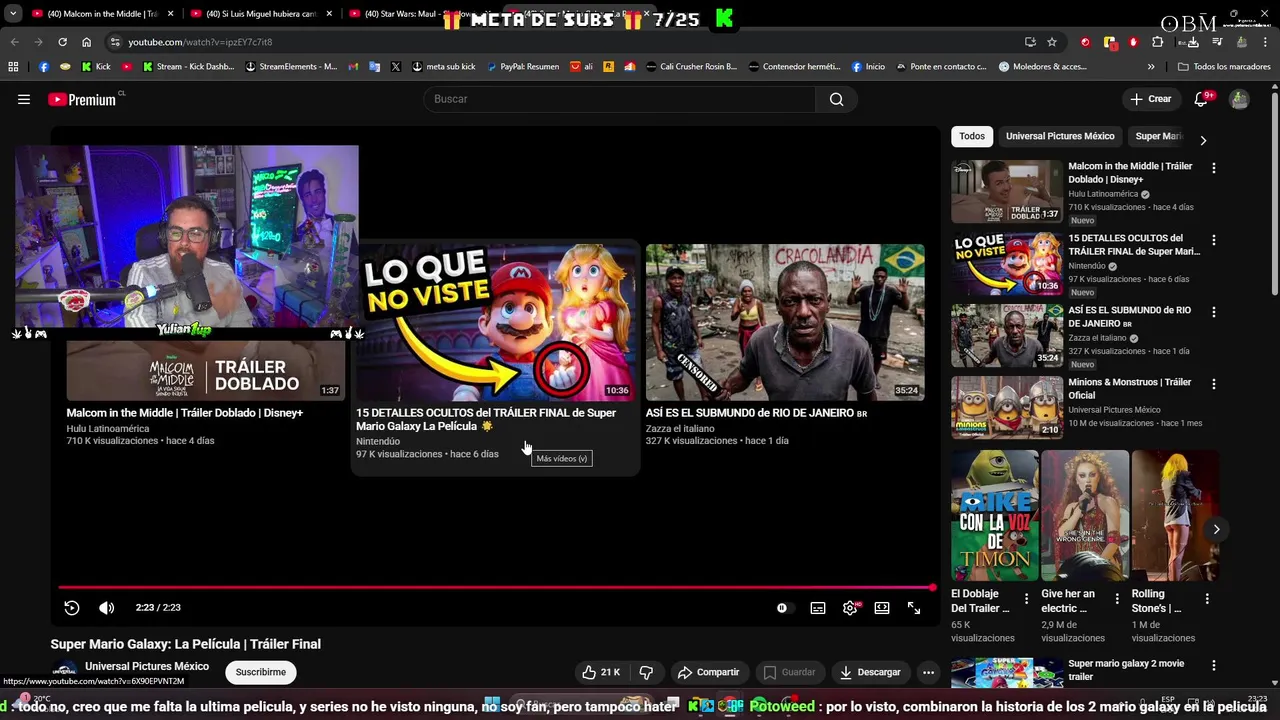Reload the page in browser
The width and height of the screenshot is (1280, 720).
[x=62, y=42]
